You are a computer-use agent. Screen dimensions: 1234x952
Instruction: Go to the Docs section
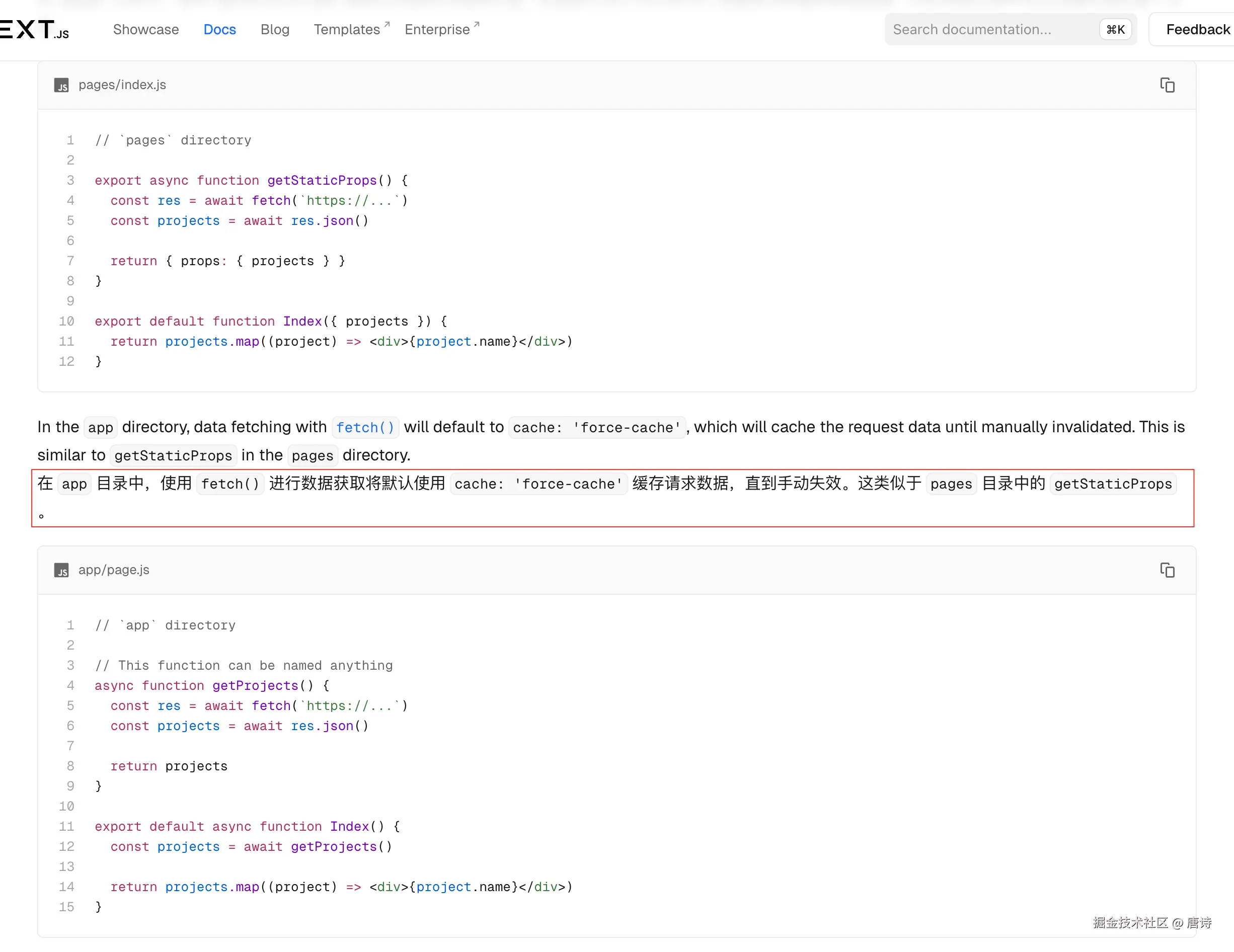pyautogui.click(x=219, y=29)
